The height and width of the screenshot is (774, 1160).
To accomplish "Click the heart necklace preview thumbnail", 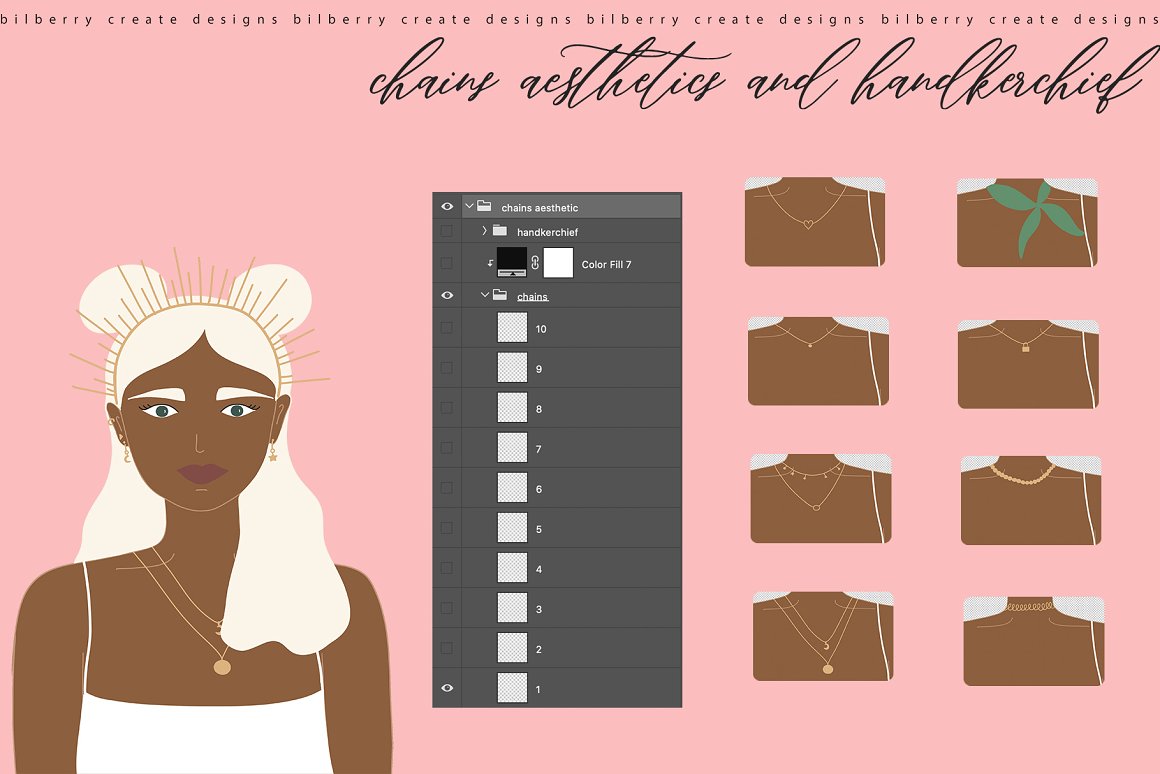I will [x=814, y=221].
